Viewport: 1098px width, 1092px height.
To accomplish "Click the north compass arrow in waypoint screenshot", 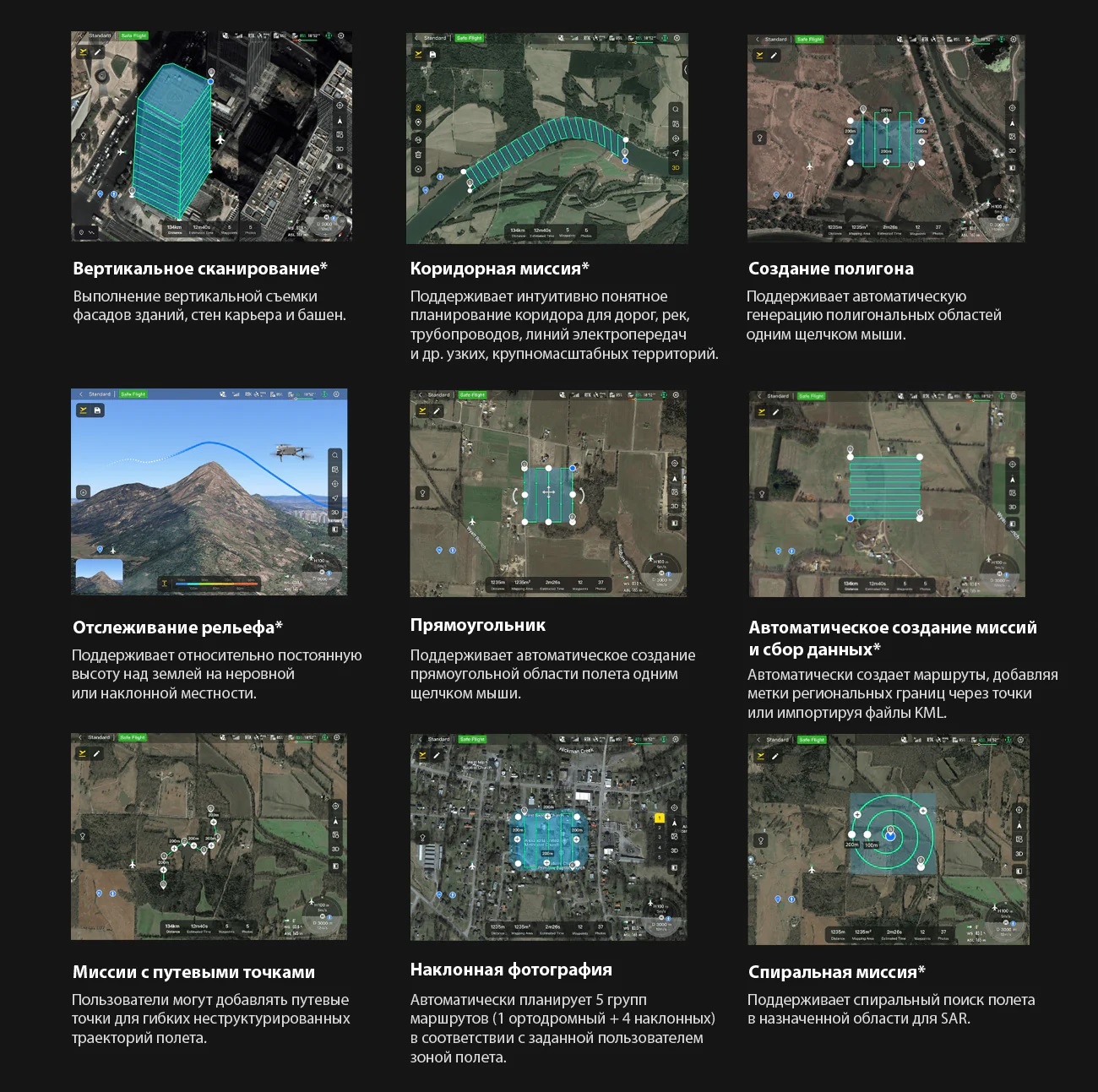I will click(335, 820).
